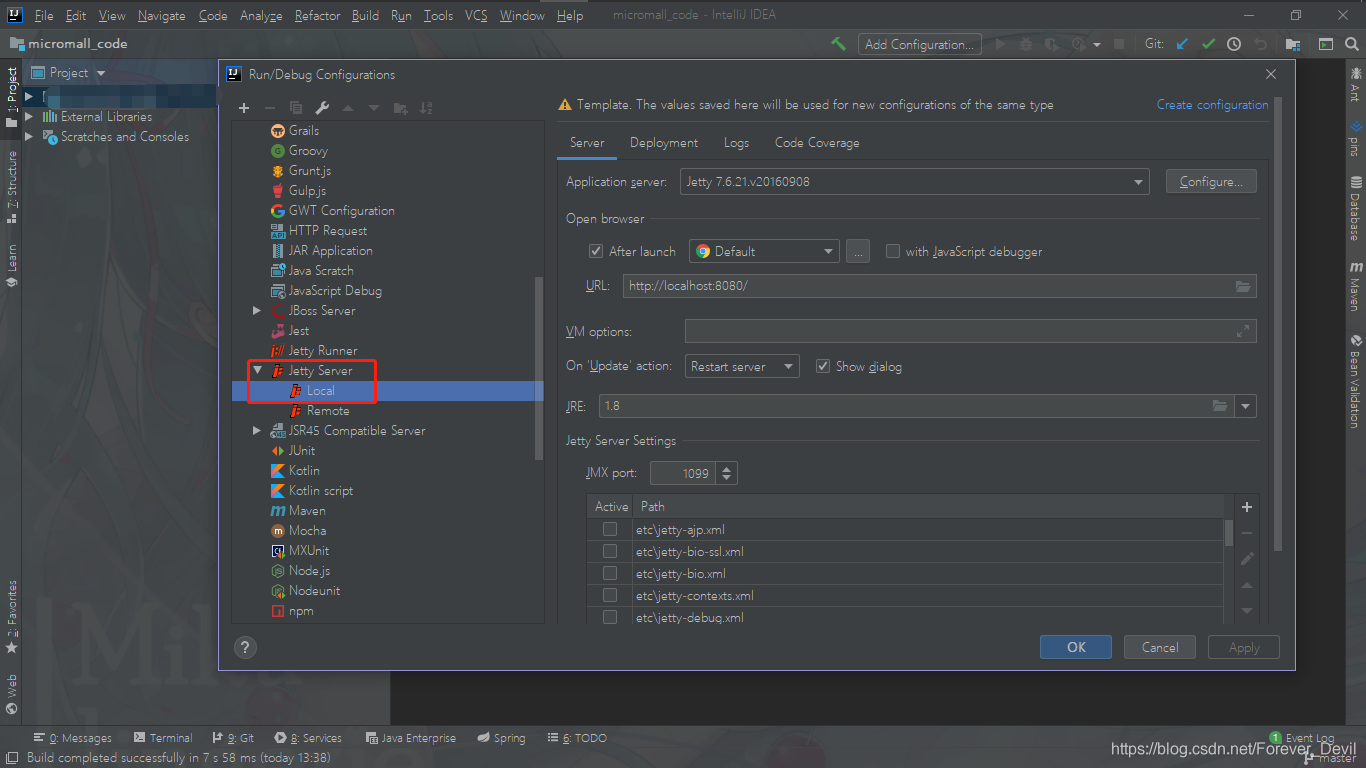
Task: Open the Bean Validation tool window
Action: coord(1356,381)
